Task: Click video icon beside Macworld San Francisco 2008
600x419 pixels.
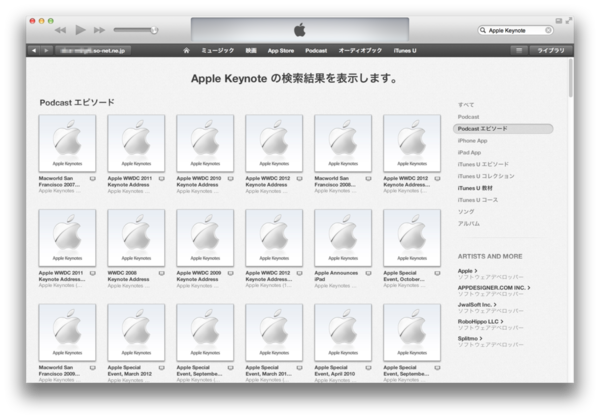Action: [x=368, y=179]
